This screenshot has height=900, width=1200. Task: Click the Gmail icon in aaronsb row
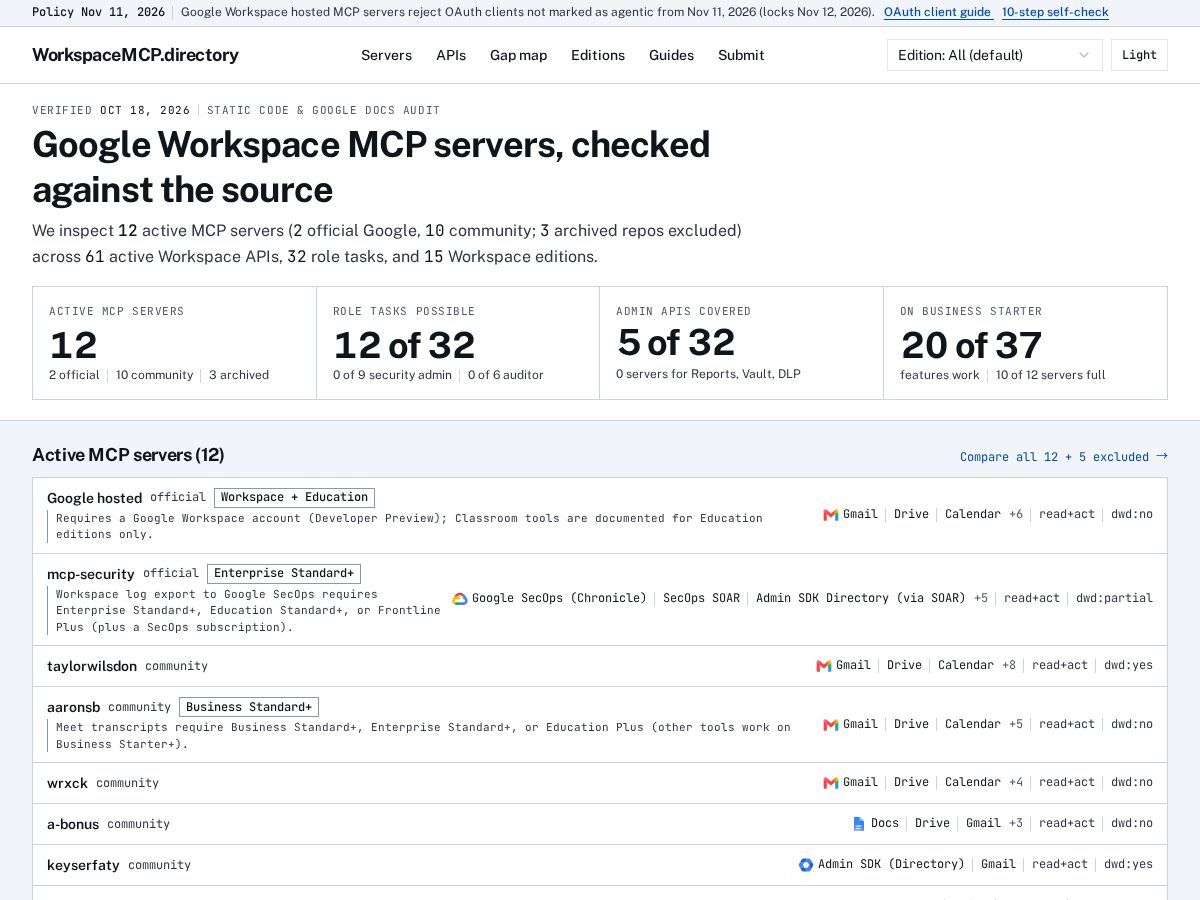[x=830, y=725]
